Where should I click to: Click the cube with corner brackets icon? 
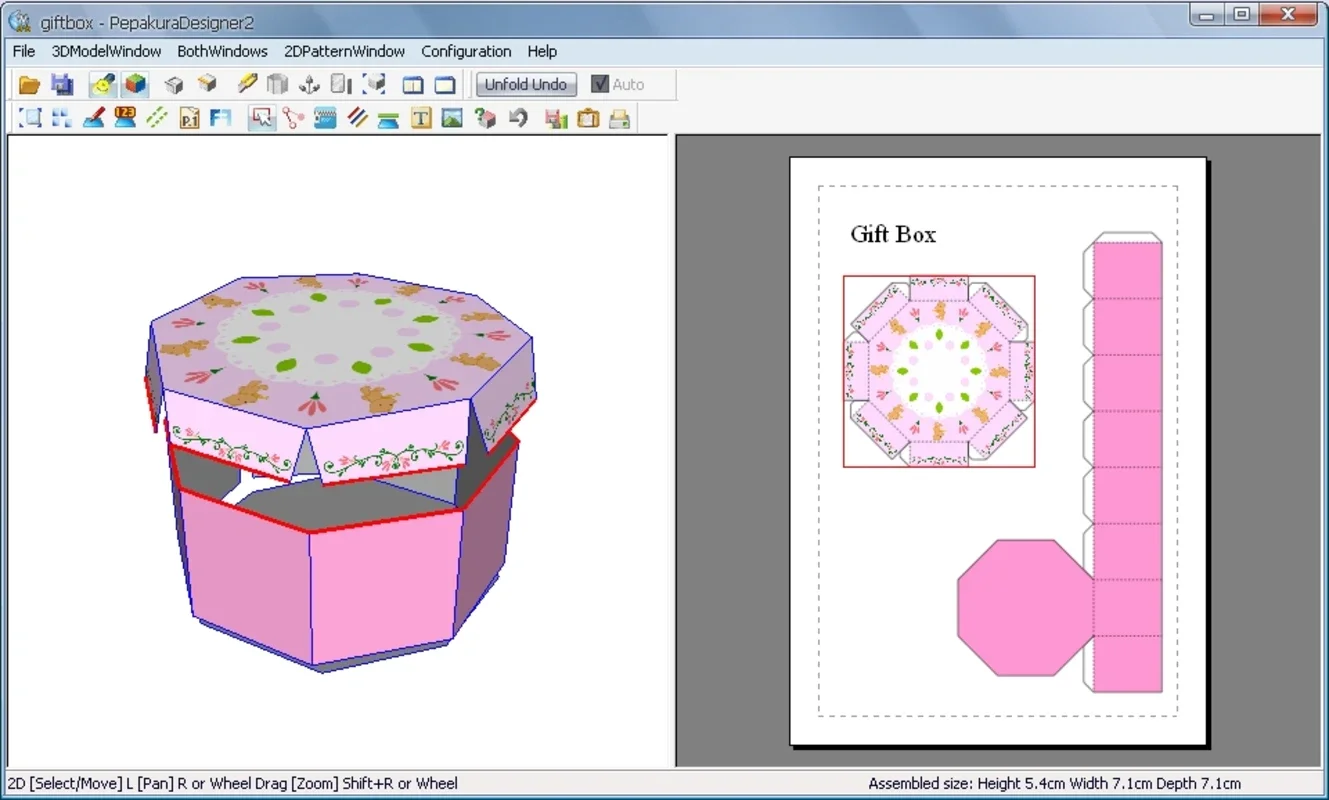(375, 85)
